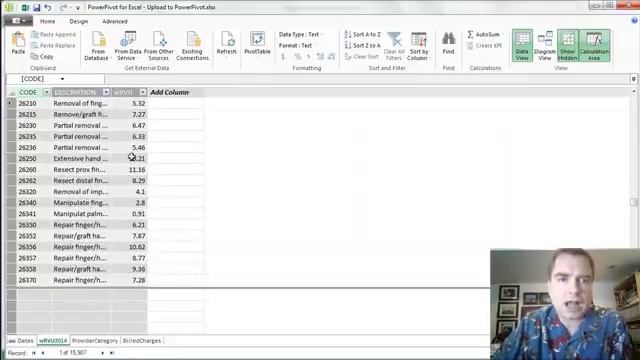Image resolution: width=640 pixels, height=360 pixels.
Task: Open the Home ribbon tab
Action: point(47,21)
